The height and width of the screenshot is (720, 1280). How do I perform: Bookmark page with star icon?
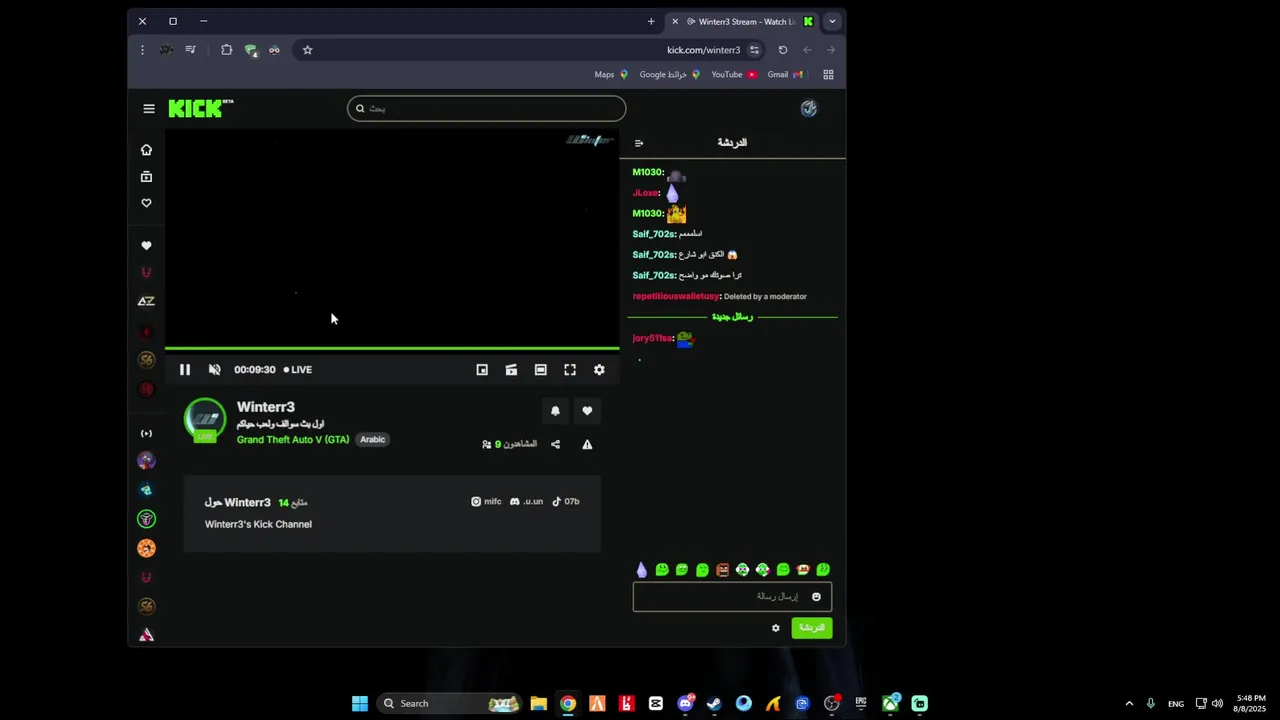click(x=307, y=50)
